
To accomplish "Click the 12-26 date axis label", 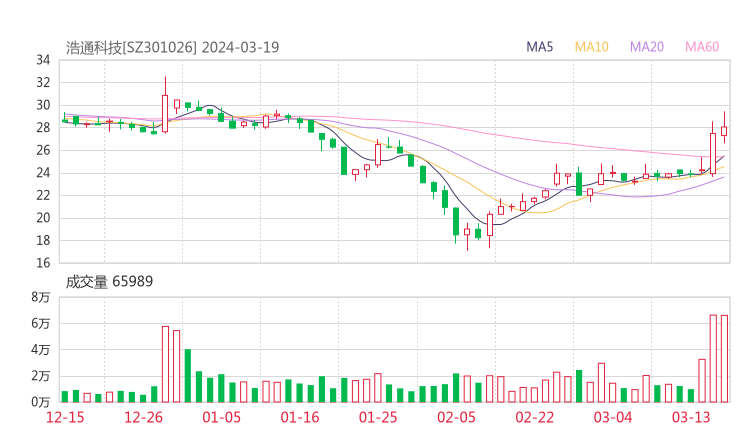I will click(143, 417).
